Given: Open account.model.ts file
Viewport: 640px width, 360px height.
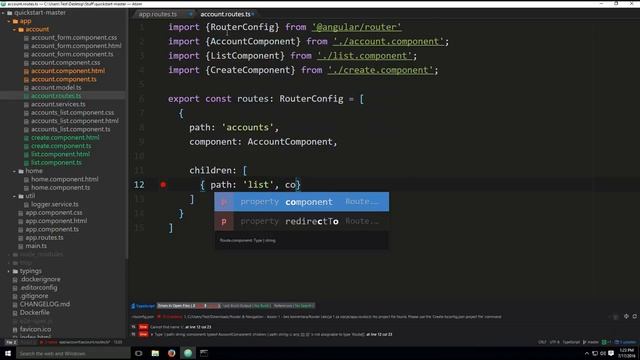Looking at the screenshot, I should point(56,88).
